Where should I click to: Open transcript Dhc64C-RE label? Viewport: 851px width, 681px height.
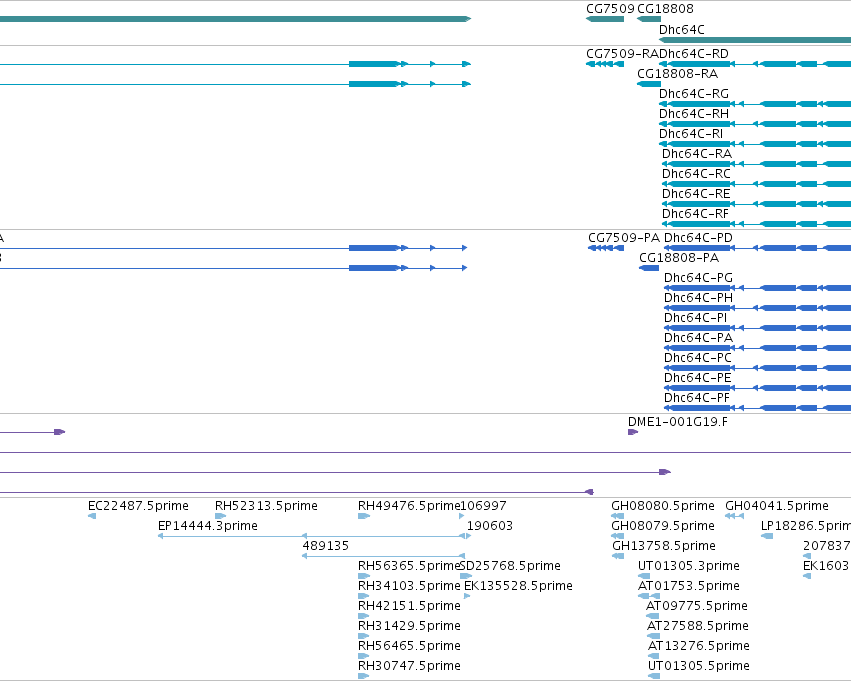696,194
